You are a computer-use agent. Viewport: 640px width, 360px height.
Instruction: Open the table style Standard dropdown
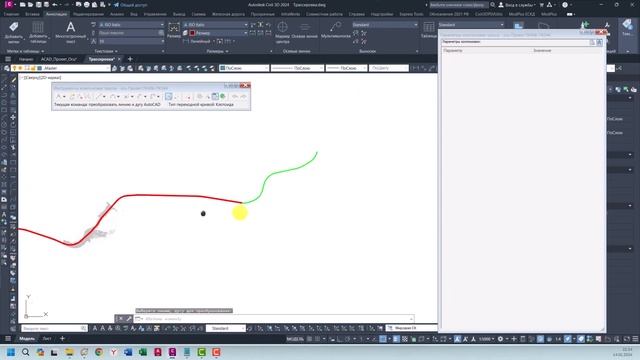click(x=471, y=25)
